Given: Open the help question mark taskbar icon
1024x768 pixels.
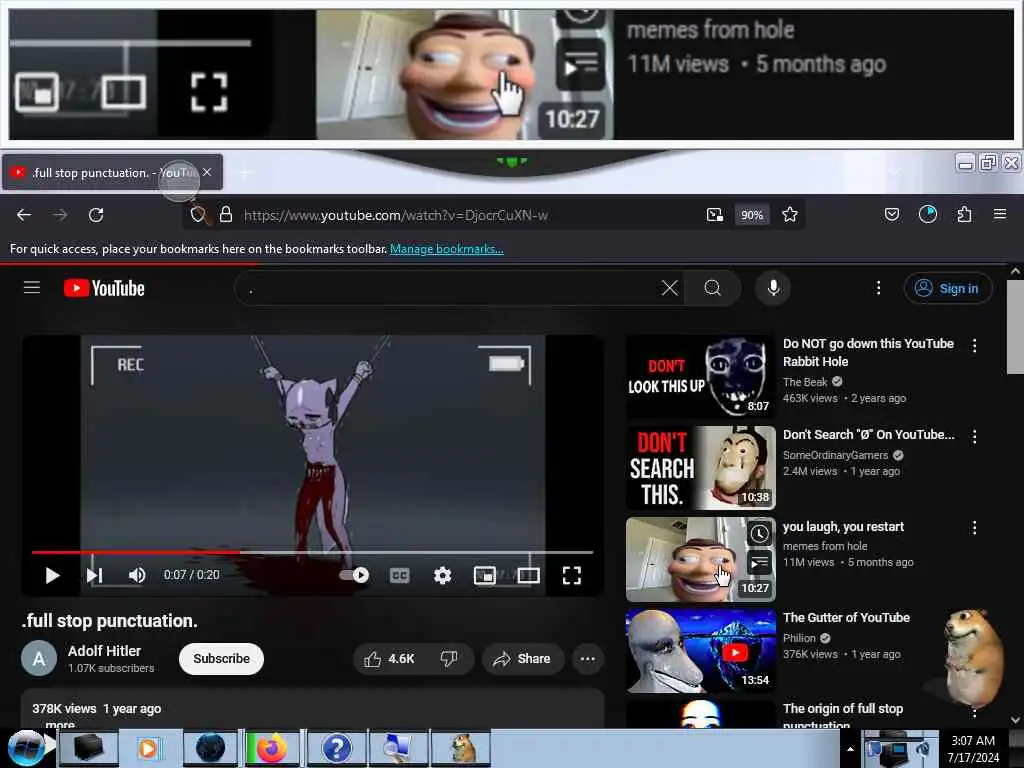Looking at the screenshot, I should click(336, 748).
